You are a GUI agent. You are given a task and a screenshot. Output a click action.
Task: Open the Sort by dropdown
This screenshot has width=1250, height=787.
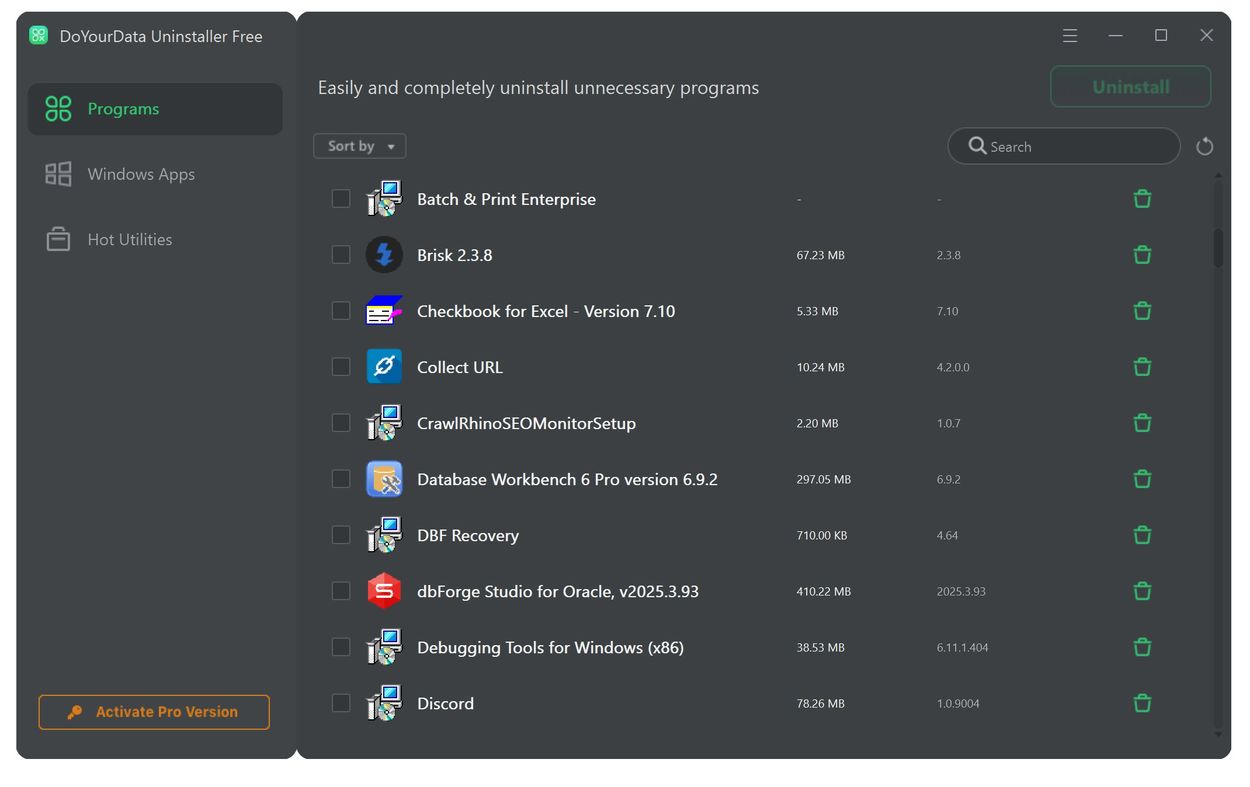359,146
